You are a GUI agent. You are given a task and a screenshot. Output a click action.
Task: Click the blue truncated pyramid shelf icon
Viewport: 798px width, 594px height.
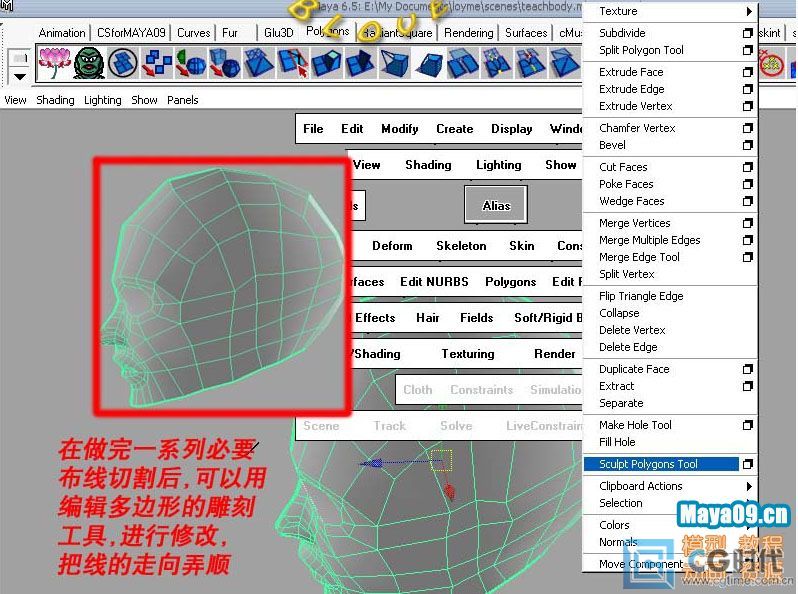(429, 63)
